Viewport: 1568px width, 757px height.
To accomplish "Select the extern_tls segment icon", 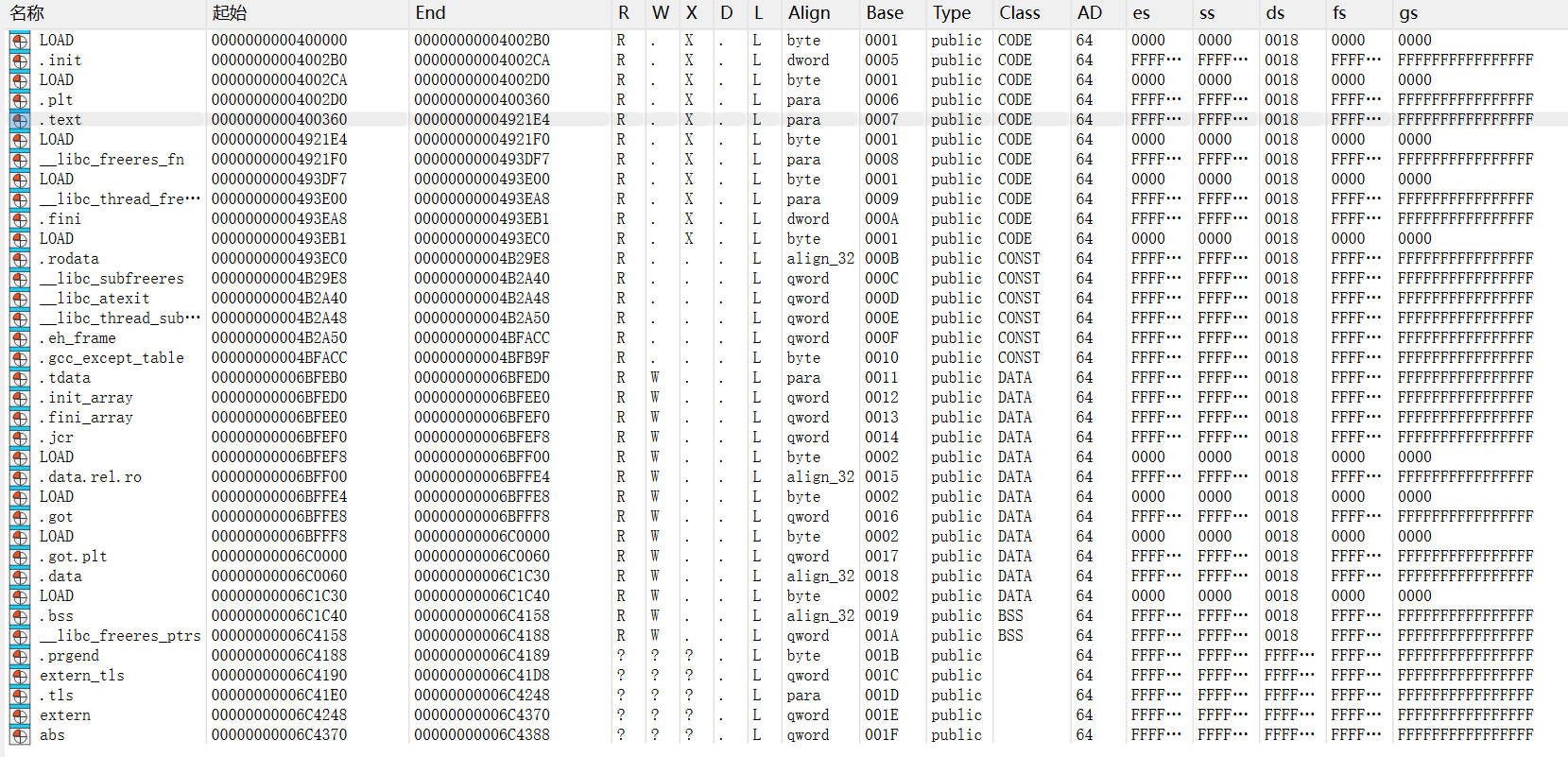I will click(x=19, y=676).
